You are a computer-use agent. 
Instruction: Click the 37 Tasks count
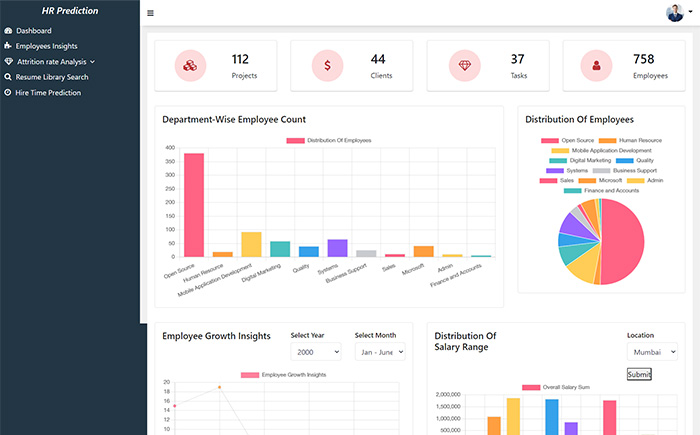pos(517,59)
